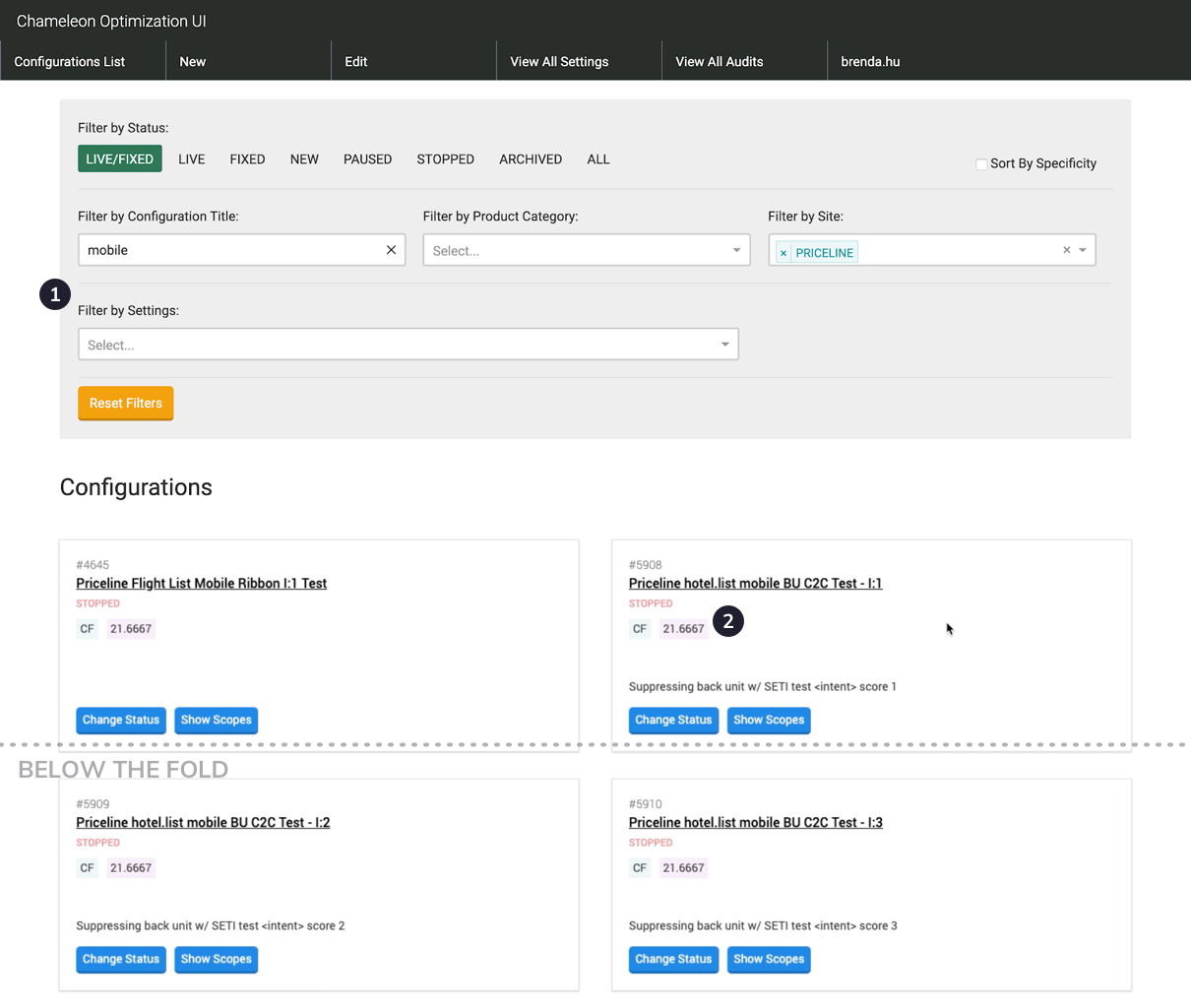Open Priceline hotel.list mobile BU C2C Test - I:1

click(x=755, y=583)
